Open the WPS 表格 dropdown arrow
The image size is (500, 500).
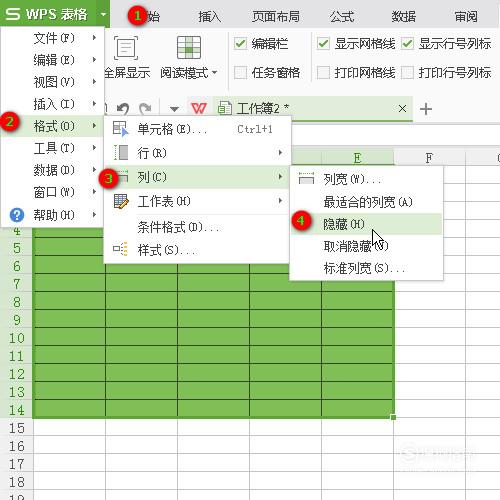[103, 14]
